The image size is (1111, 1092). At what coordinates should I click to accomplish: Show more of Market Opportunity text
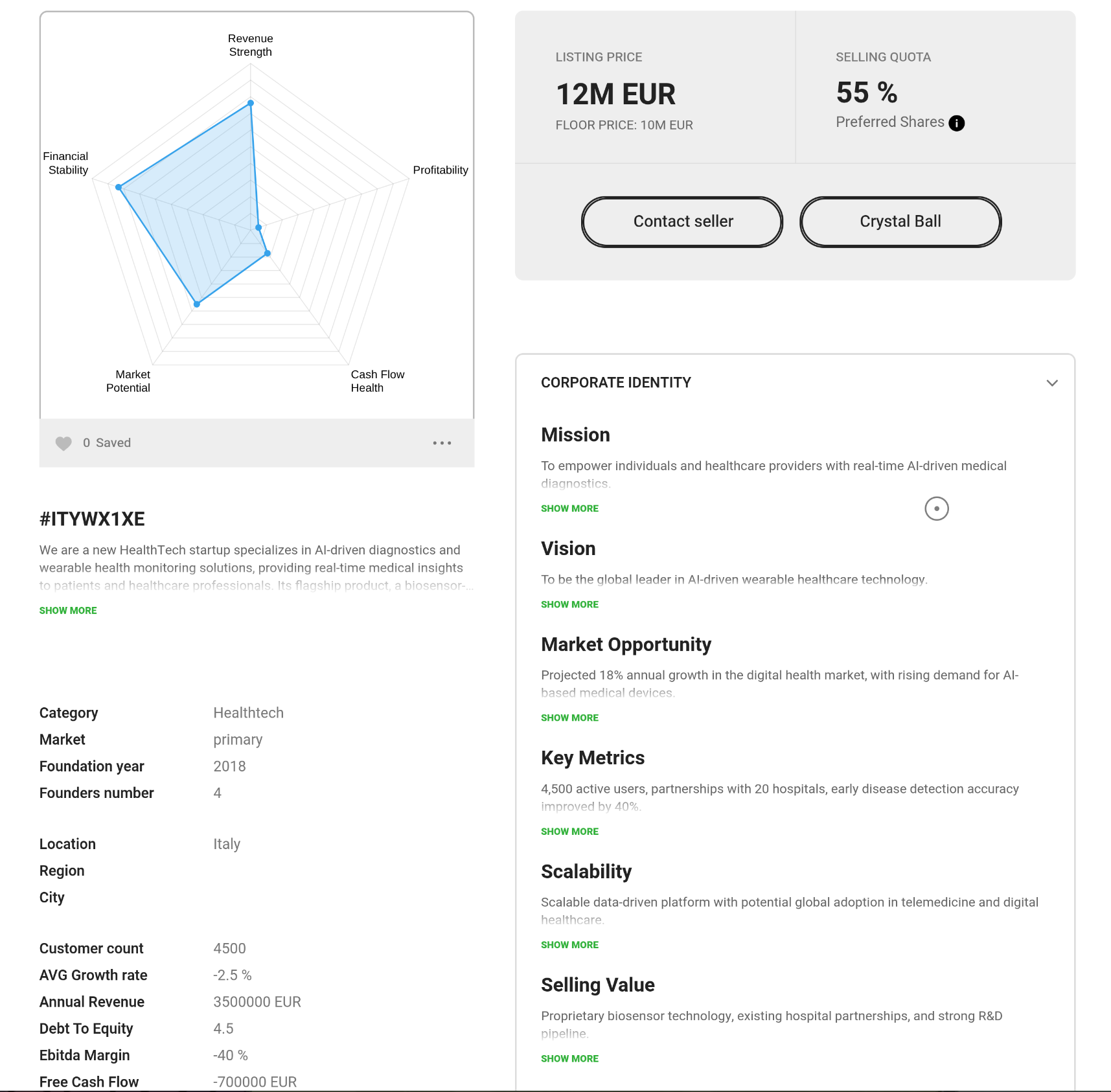click(569, 718)
